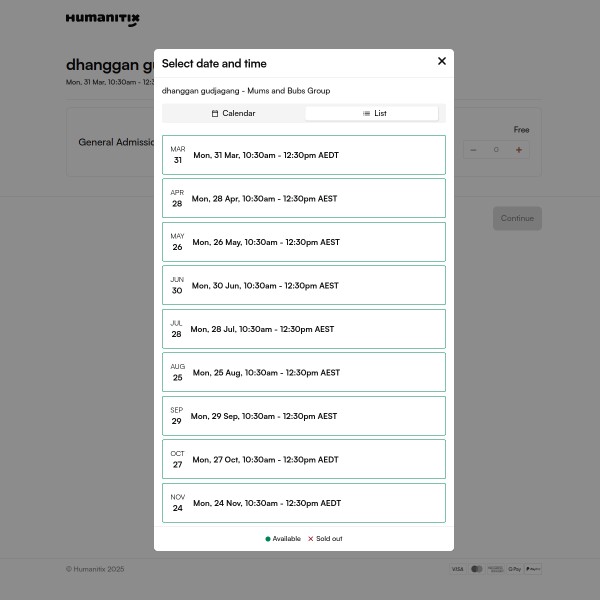Click the Mastercard icon in footer
This screenshot has width=600, height=600.
tap(477, 569)
